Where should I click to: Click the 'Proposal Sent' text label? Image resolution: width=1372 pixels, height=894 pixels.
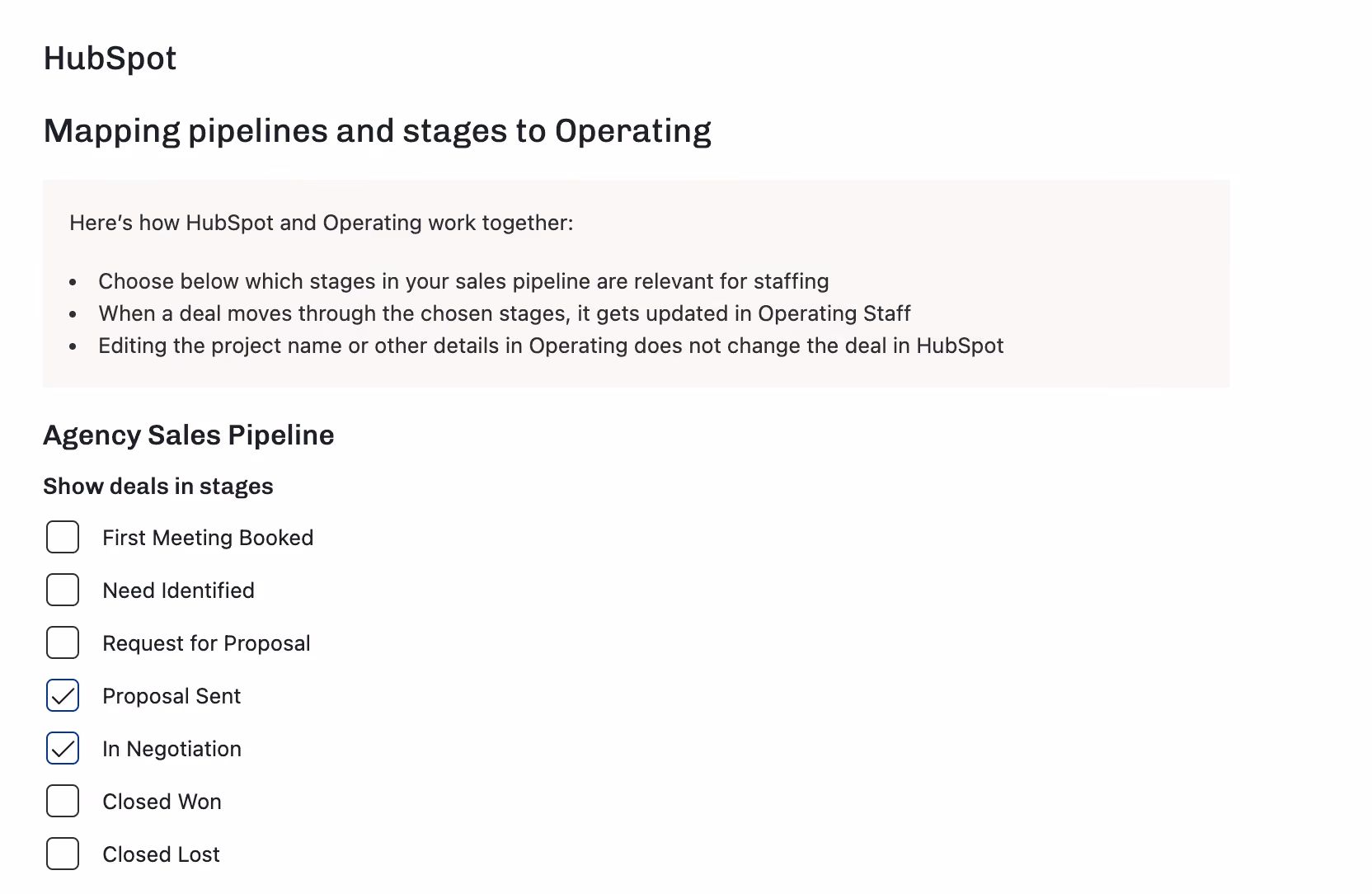[x=171, y=696]
